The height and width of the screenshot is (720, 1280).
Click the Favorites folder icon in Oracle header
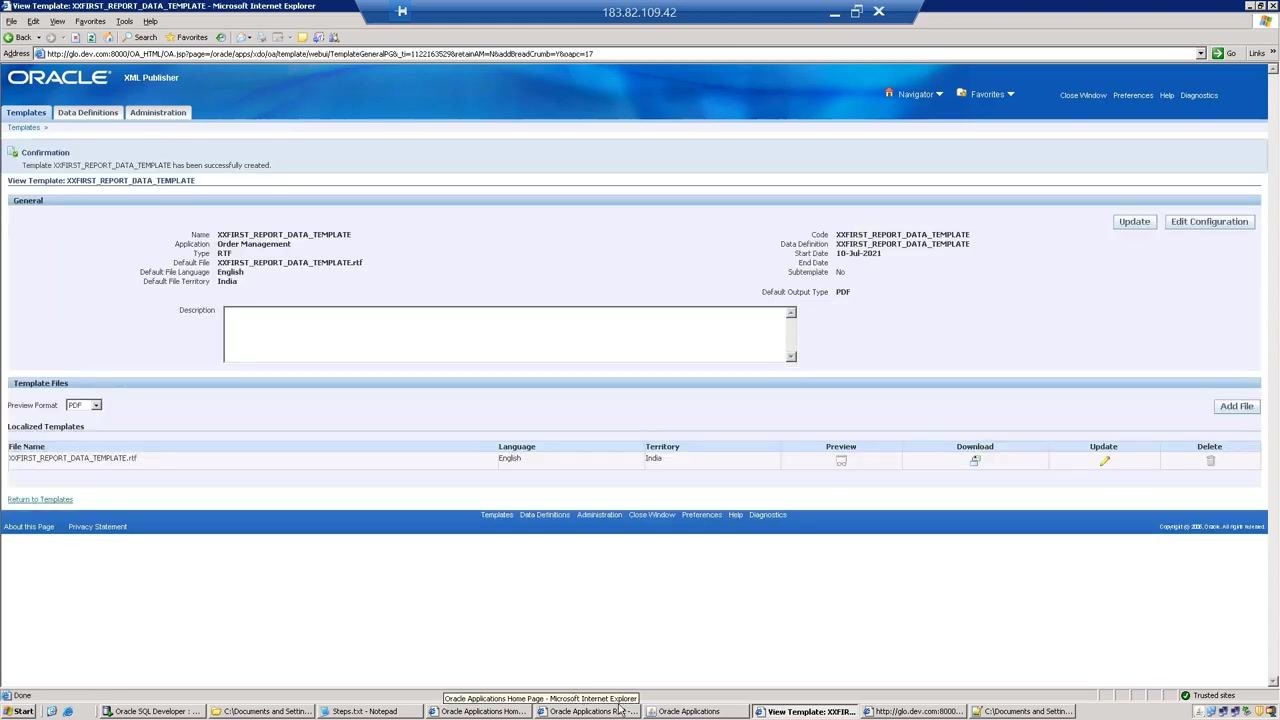coord(961,93)
